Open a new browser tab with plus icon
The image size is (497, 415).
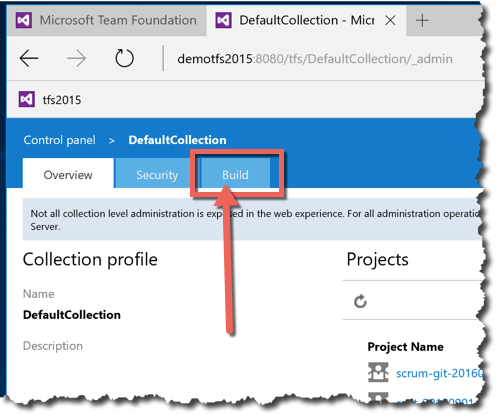(422, 21)
